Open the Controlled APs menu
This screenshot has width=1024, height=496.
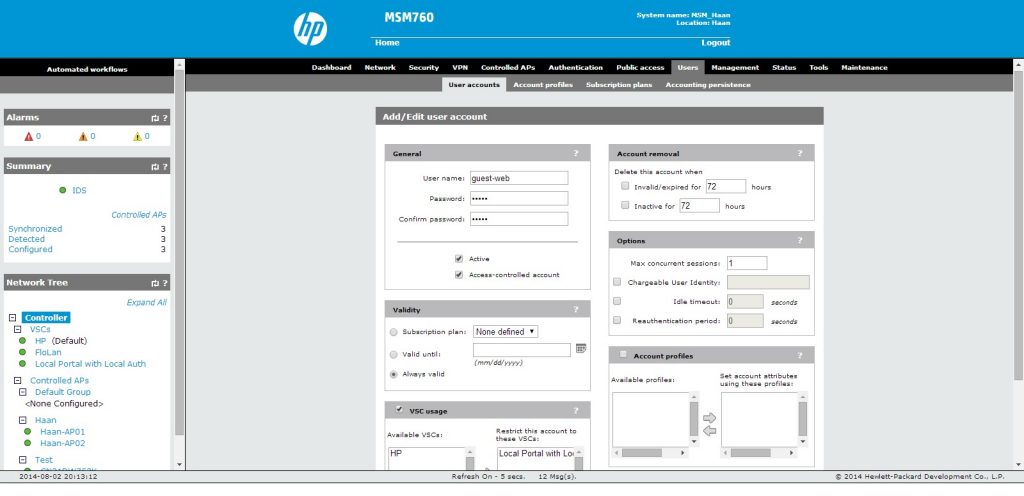[508, 67]
